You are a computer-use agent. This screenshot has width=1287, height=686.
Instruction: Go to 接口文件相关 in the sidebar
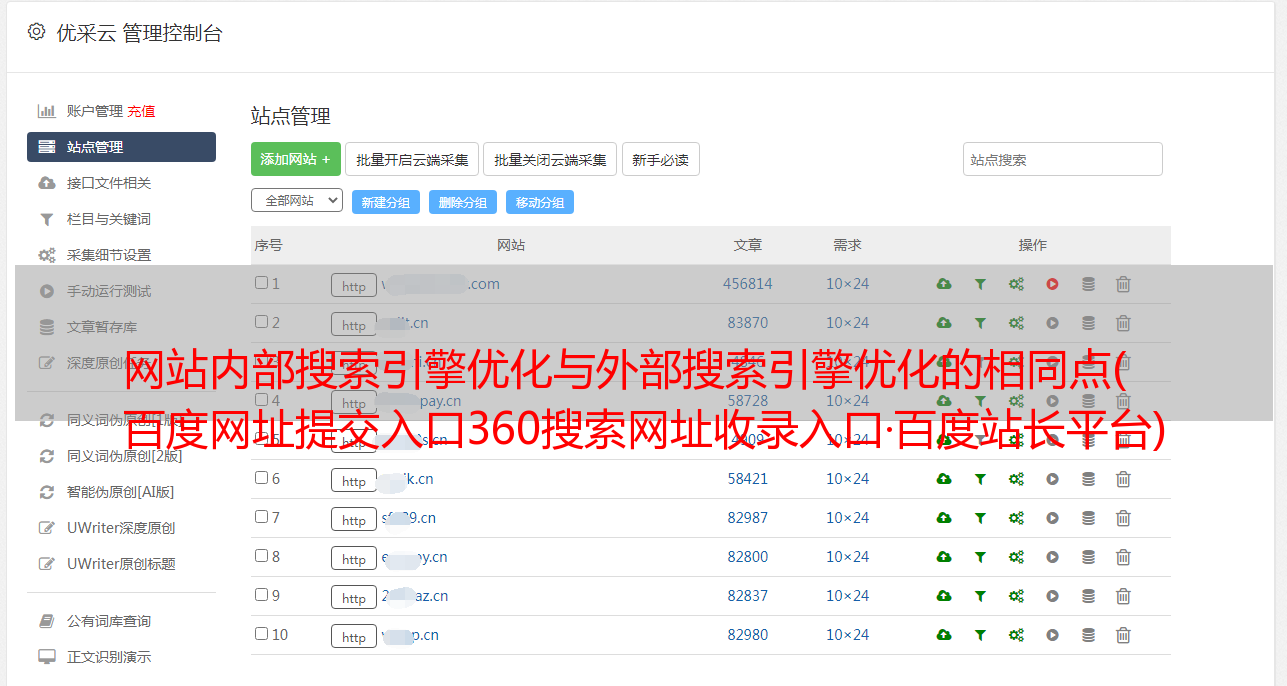(109, 183)
